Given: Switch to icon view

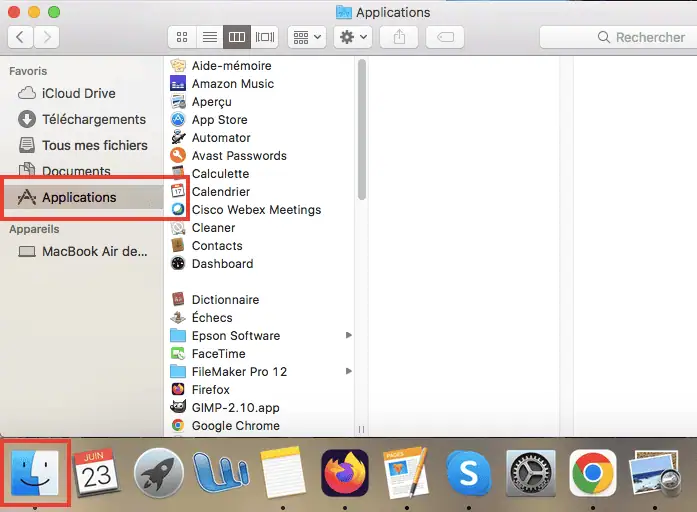Looking at the screenshot, I should point(182,37).
